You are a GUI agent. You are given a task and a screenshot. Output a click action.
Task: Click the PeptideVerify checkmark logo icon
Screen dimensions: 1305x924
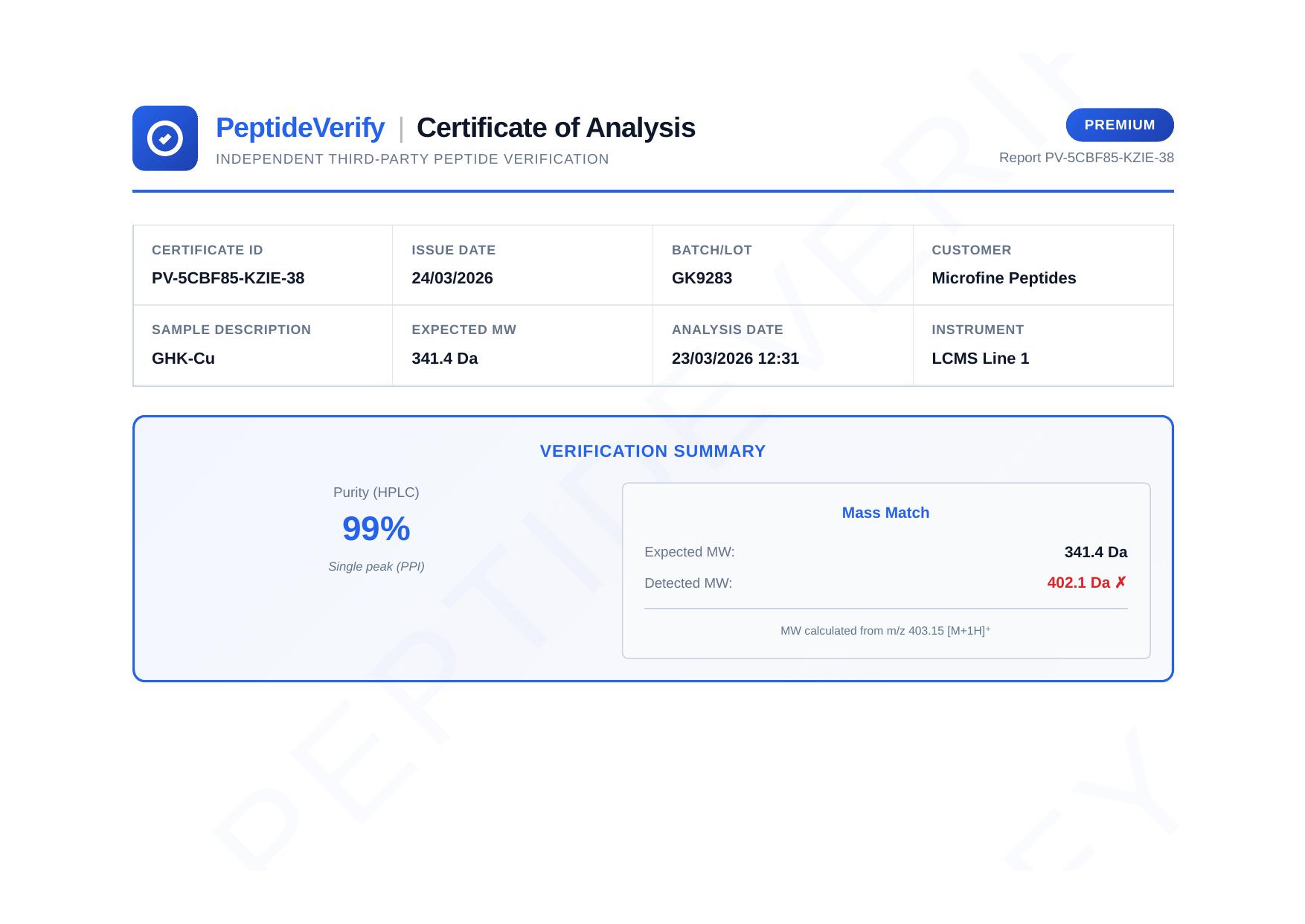[165, 138]
